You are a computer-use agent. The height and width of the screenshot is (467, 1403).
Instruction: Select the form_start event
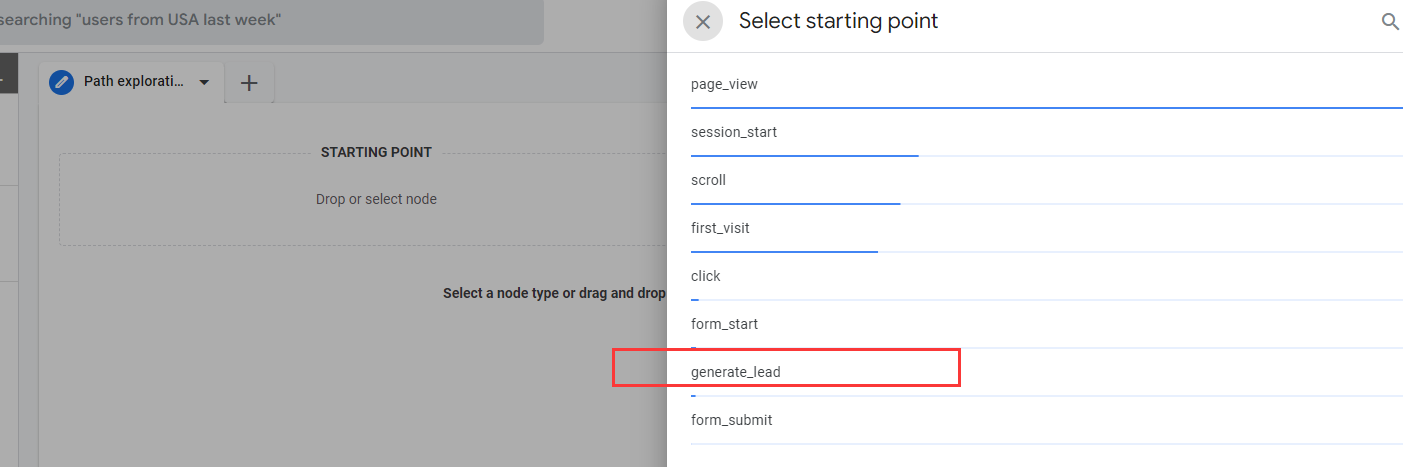(x=724, y=324)
